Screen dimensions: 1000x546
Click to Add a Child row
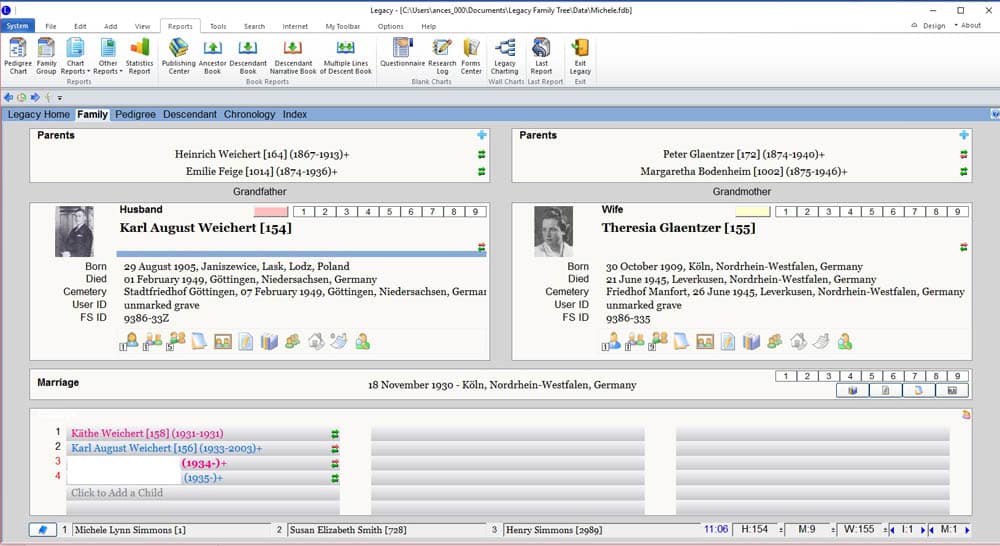click(x=203, y=493)
